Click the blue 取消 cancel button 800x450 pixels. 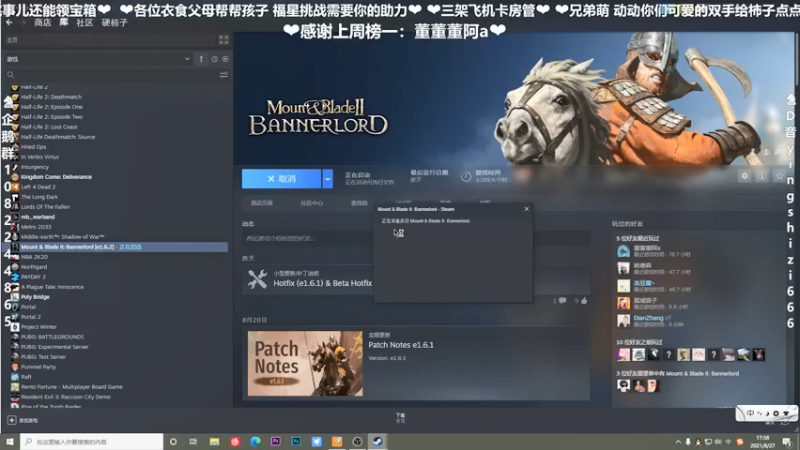(x=281, y=179)
